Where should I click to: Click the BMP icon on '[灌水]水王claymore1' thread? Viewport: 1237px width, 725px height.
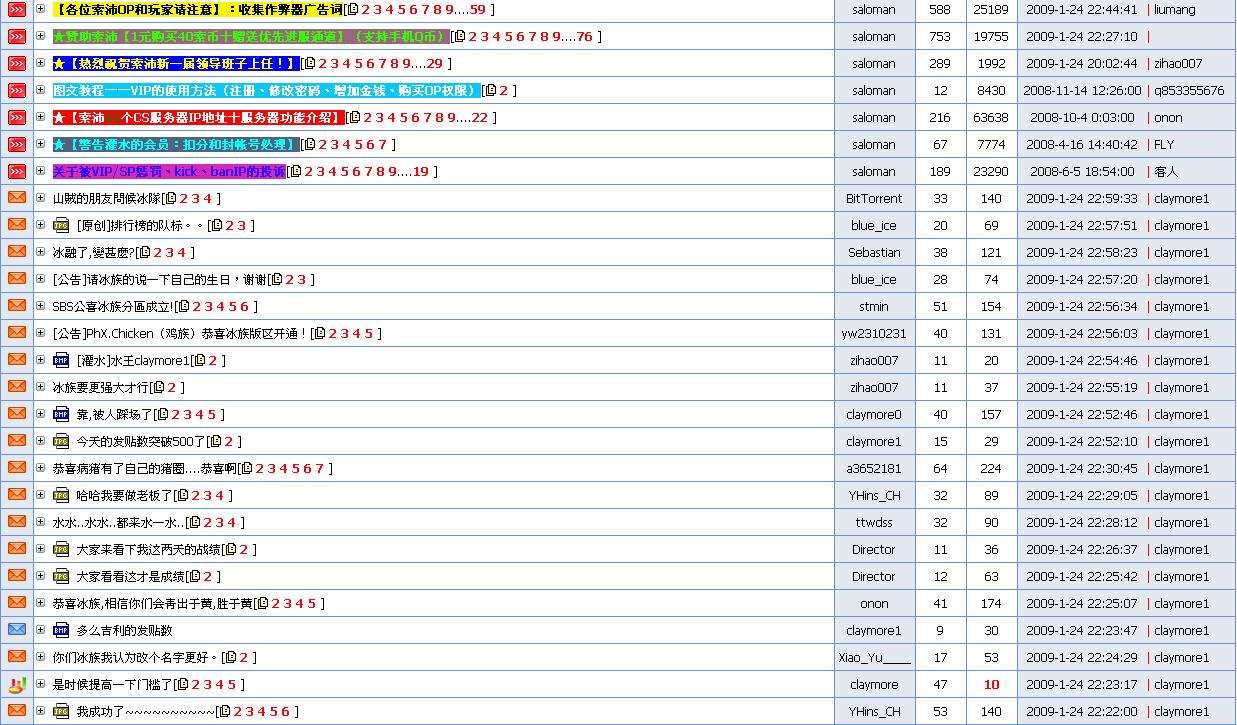[x=61, y=360]
